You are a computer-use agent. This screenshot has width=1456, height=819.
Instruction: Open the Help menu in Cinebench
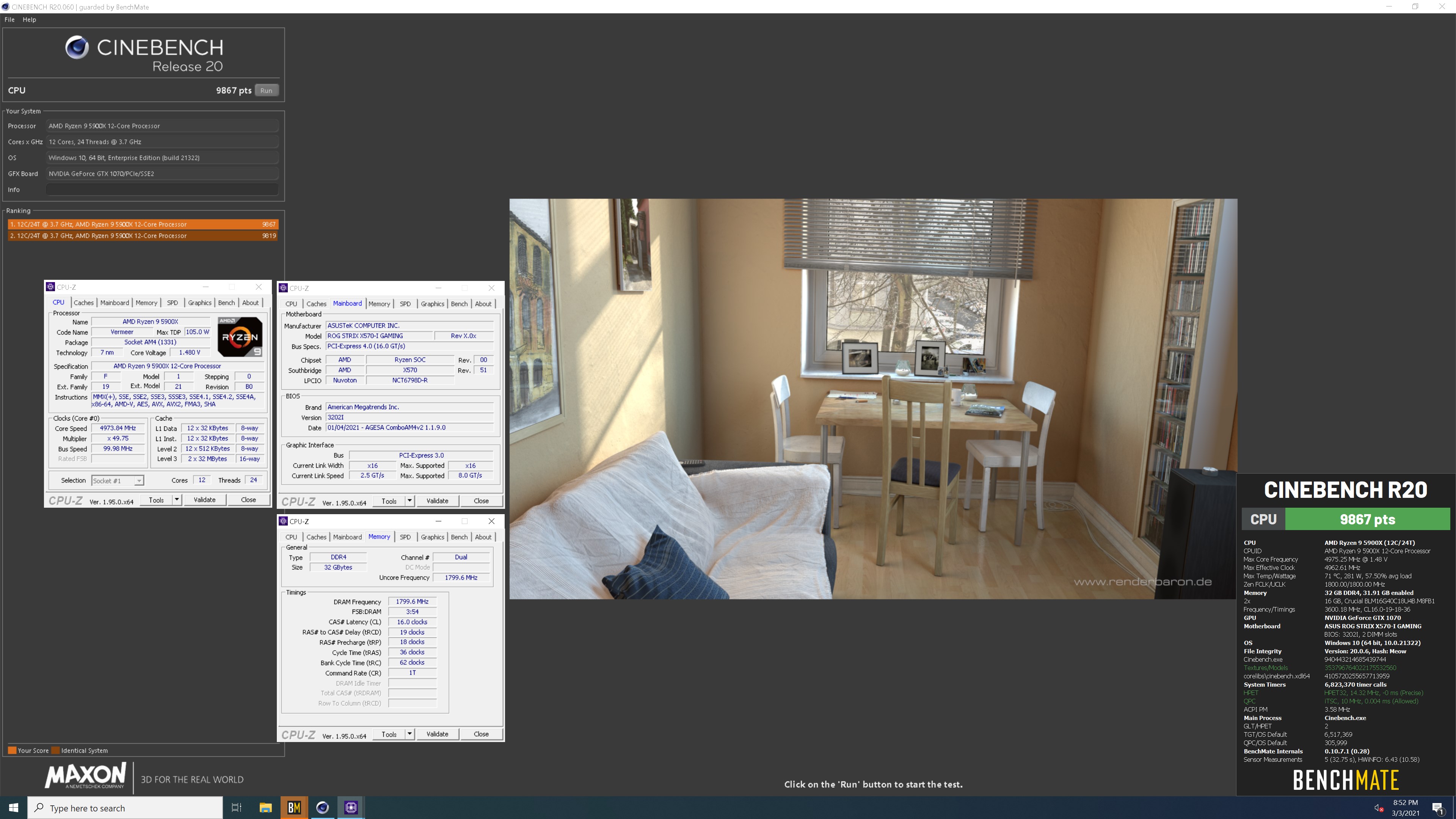pyautogui.click(x=30, y=19)
